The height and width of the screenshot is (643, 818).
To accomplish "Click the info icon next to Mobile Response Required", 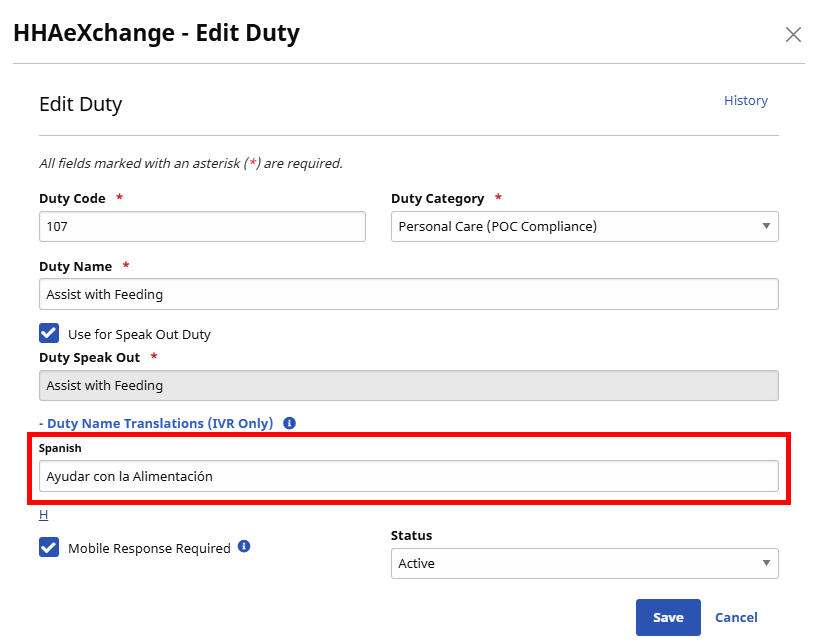I will coord(244,547).
